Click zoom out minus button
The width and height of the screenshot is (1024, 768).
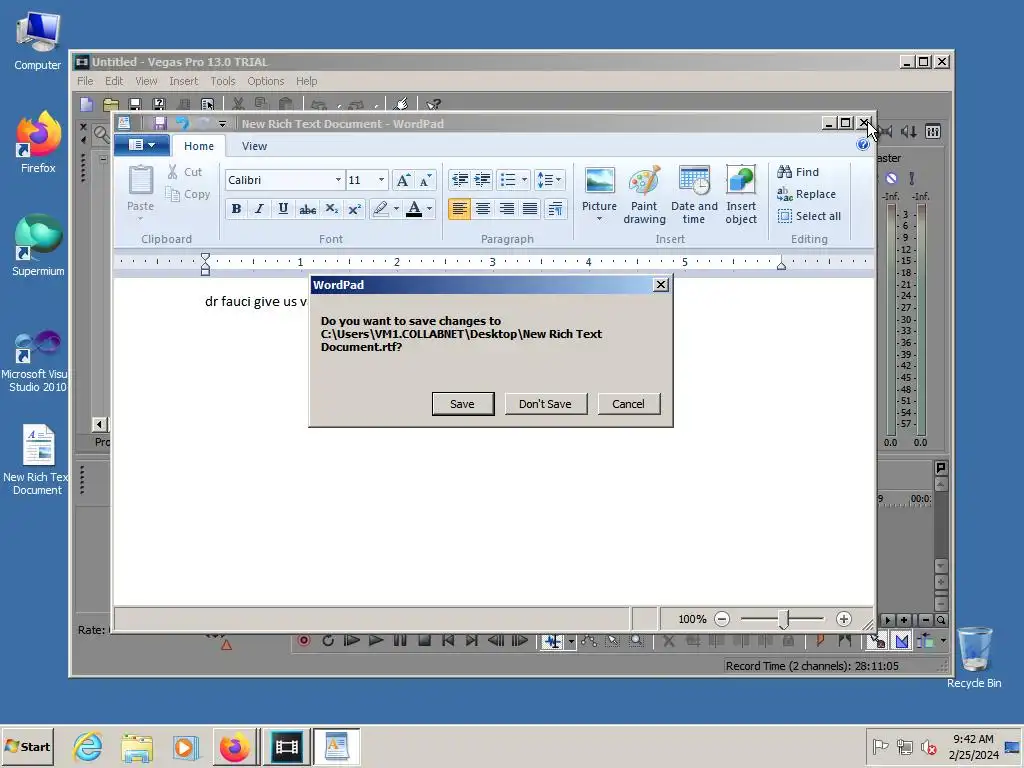coord(722,619)
